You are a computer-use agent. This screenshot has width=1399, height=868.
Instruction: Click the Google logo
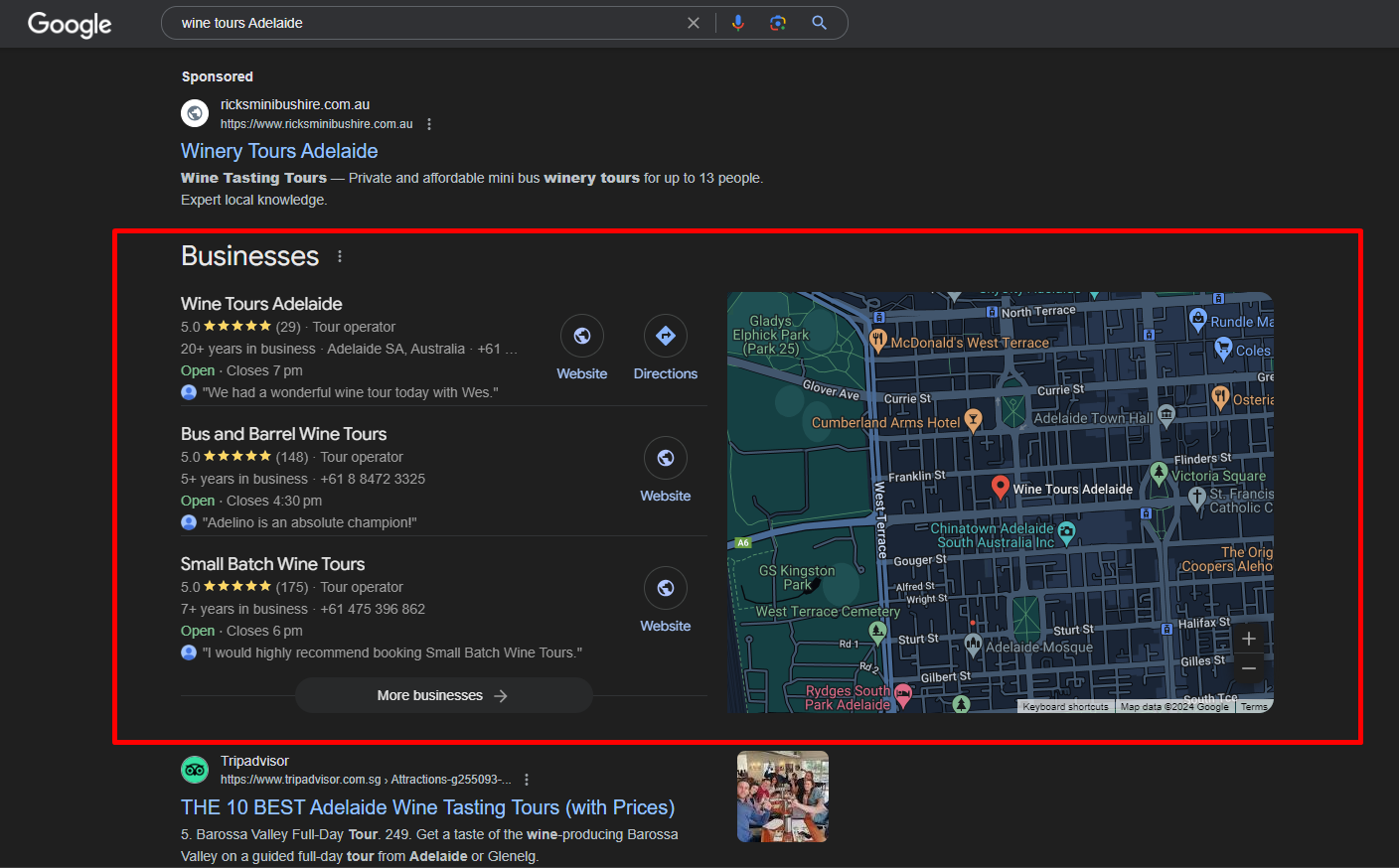point(70,24)
